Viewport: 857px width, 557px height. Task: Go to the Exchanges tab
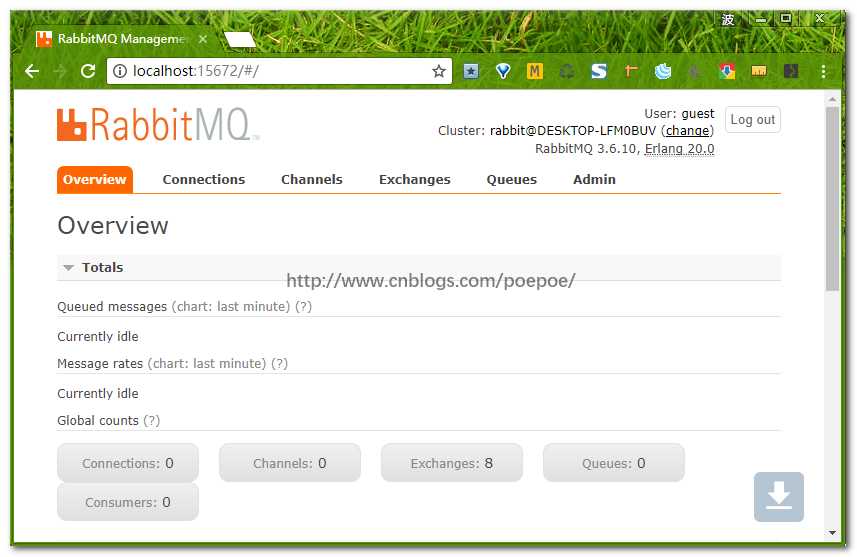(414, 179)
